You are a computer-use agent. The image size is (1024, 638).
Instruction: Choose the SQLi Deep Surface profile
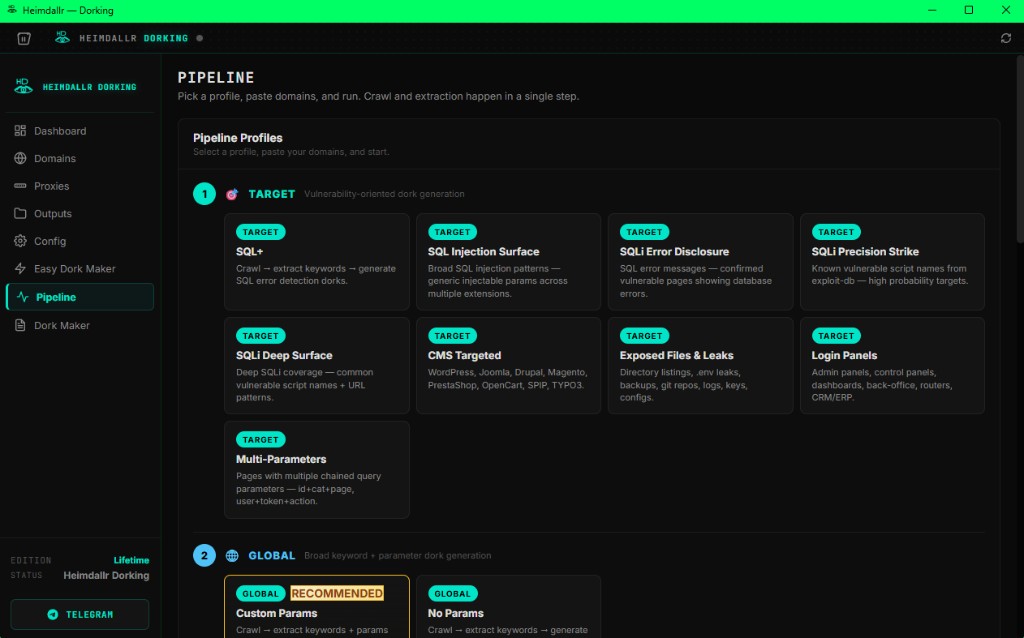click(x=317, y=366)
